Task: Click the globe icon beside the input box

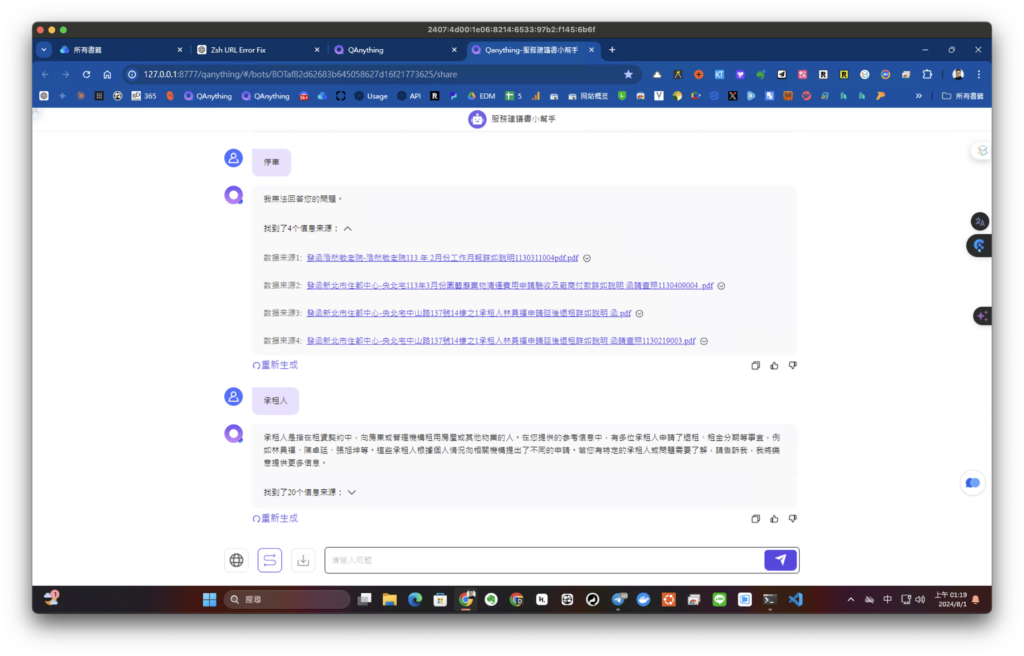Action: (236, 560)
